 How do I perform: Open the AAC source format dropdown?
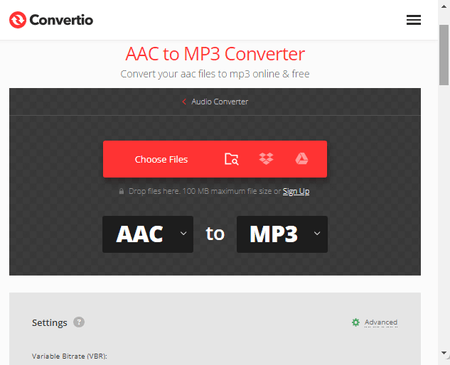tap(148, 234)
